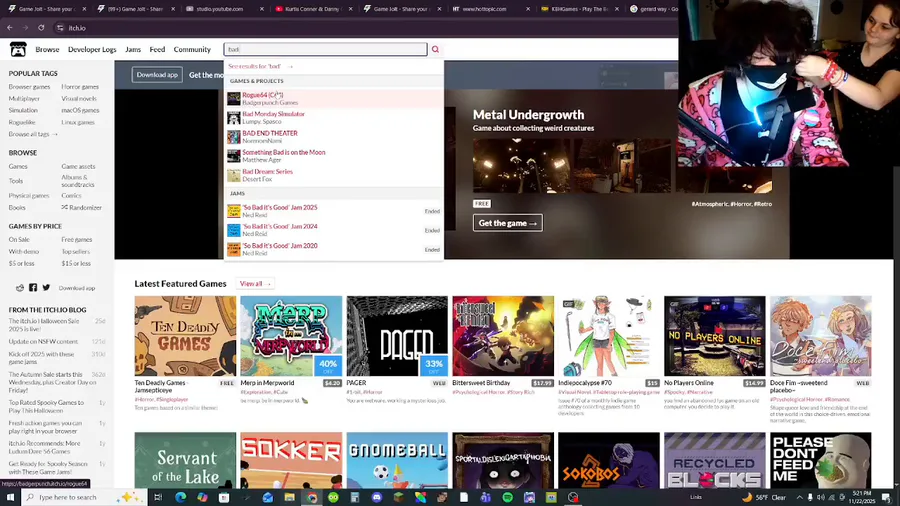900x506 pixels.
Task: Open the Windows Start menu
Action: (x=10, y=497)
